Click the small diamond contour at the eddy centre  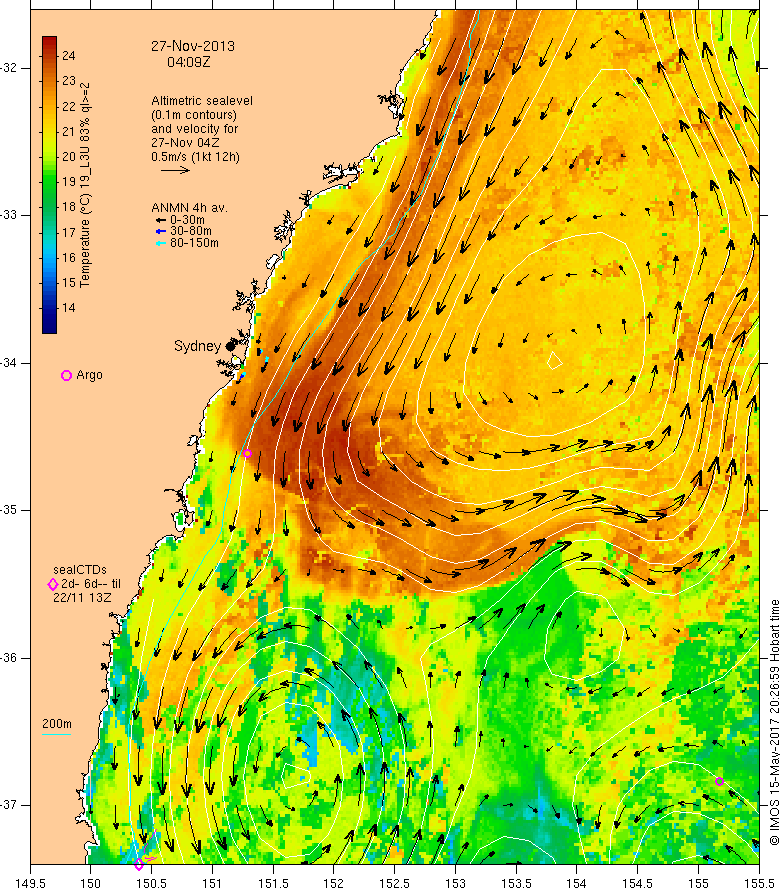point(555,360)
